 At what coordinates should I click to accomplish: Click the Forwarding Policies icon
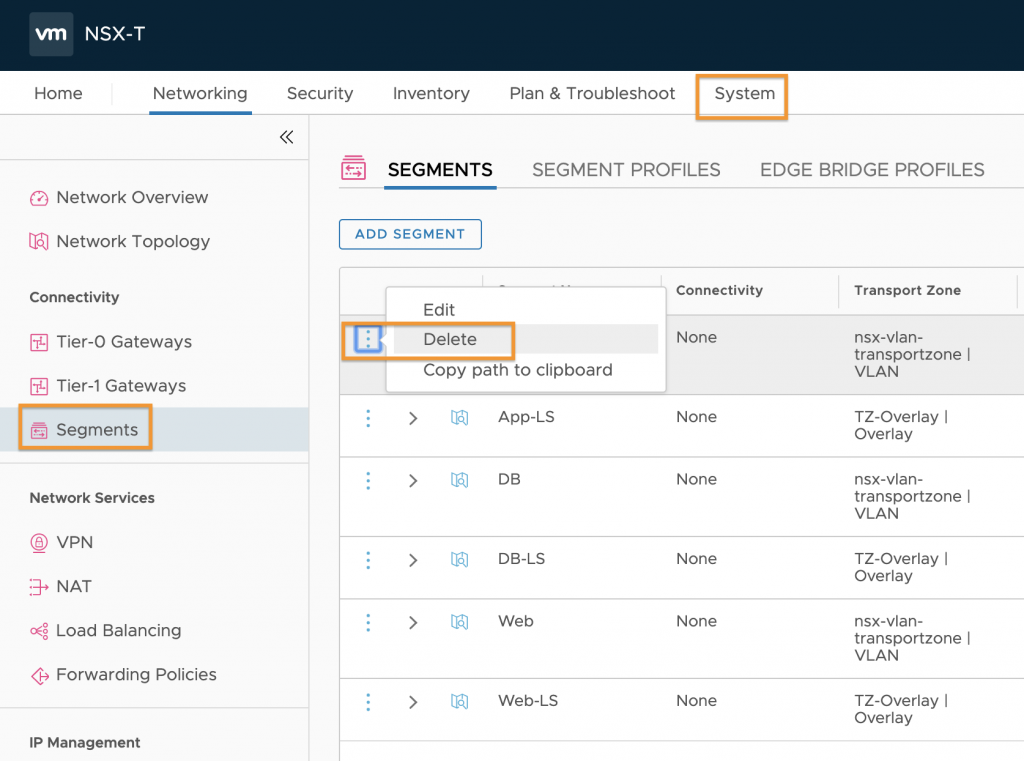click(x=39, y=675)
